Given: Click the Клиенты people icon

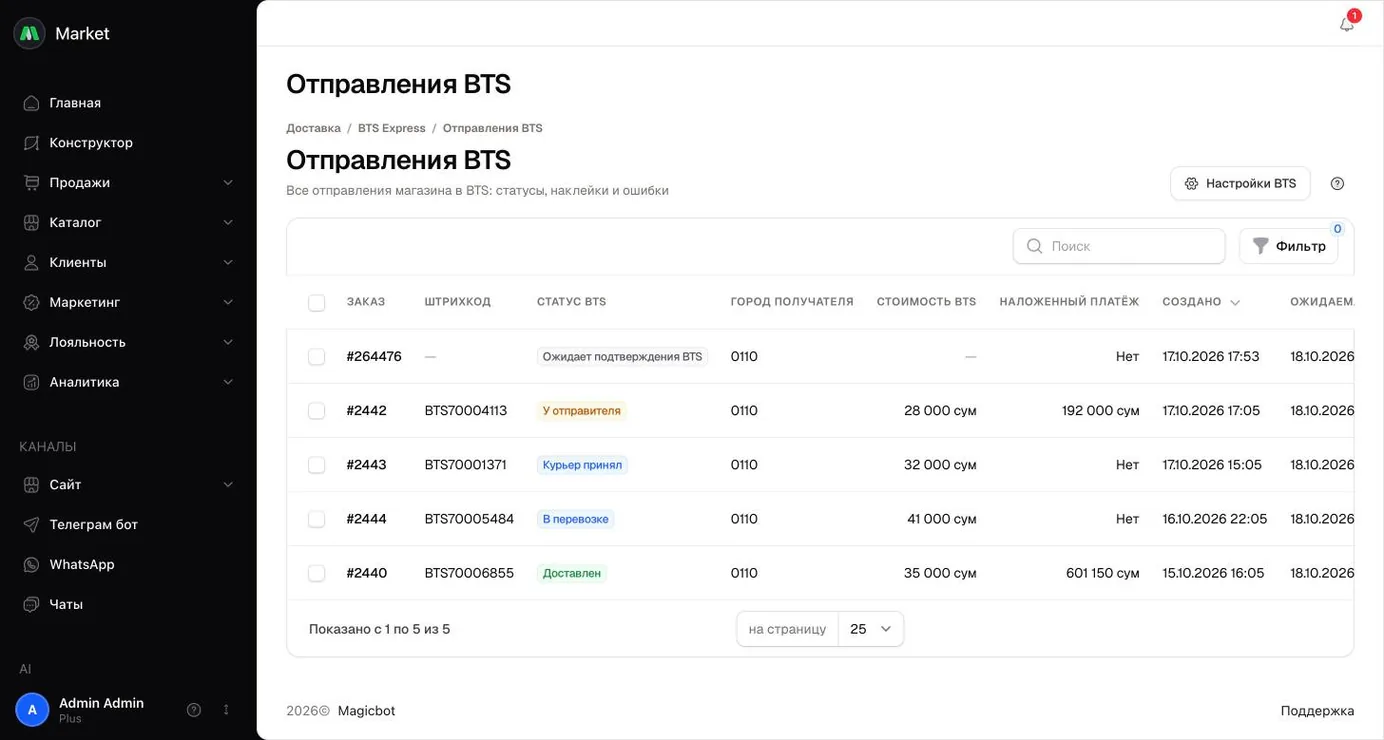Looking at the screenshot, I should click(31, 263).
